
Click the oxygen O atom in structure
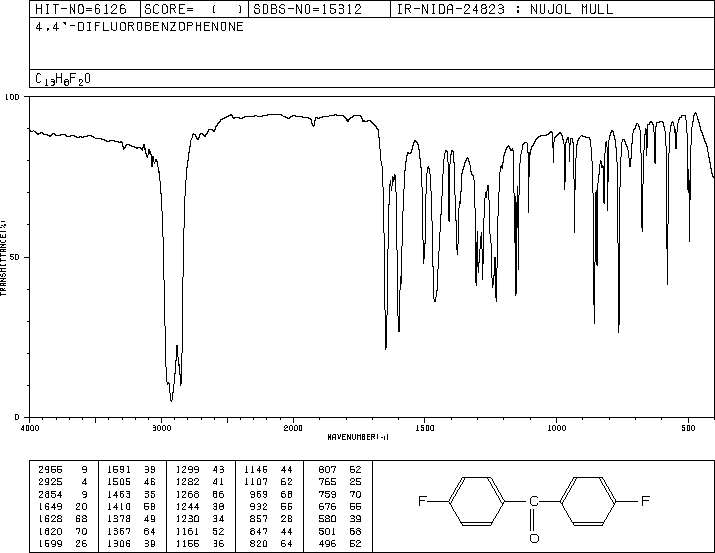(x=534, y=538)
